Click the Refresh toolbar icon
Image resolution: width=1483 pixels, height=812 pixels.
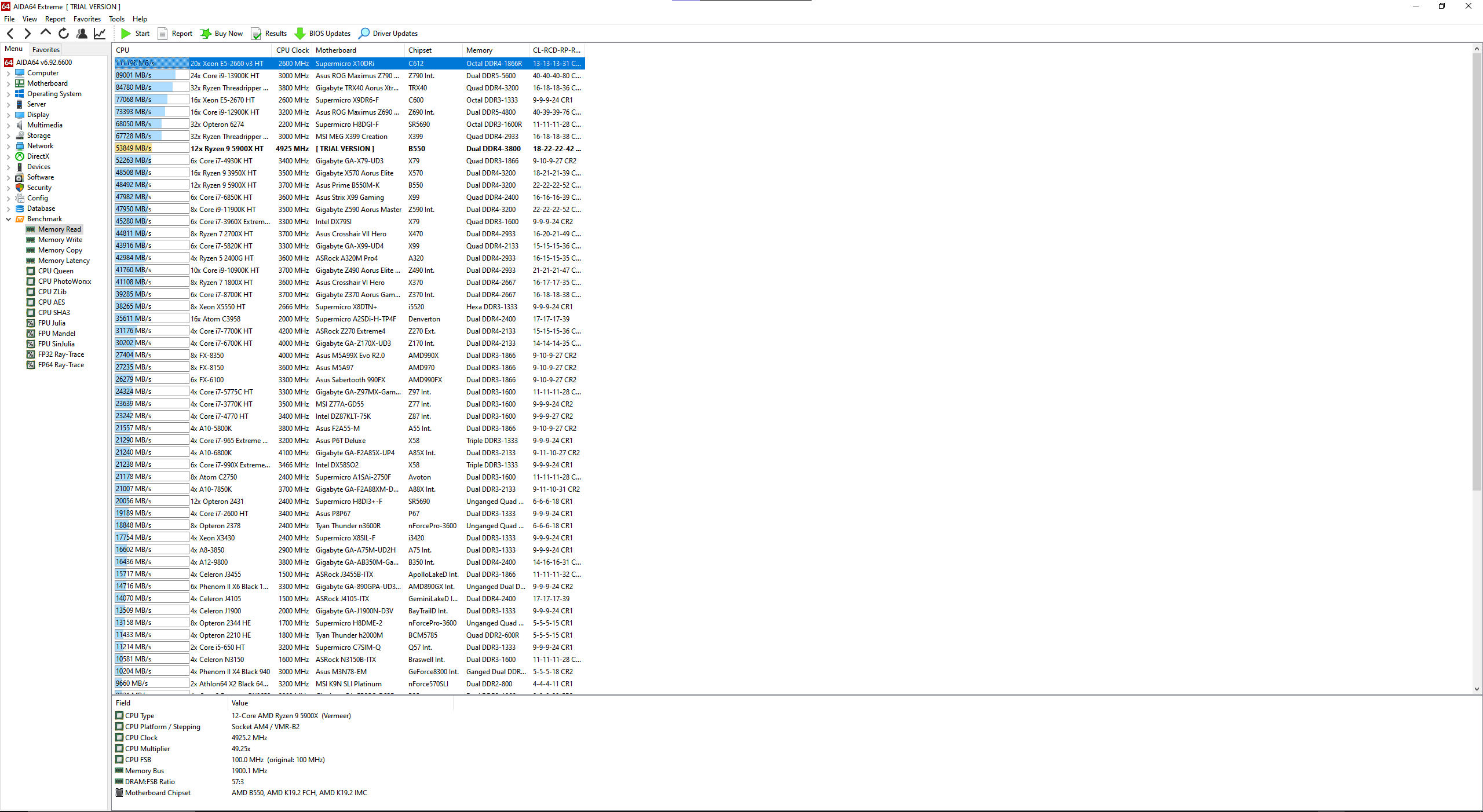[64, 34]
